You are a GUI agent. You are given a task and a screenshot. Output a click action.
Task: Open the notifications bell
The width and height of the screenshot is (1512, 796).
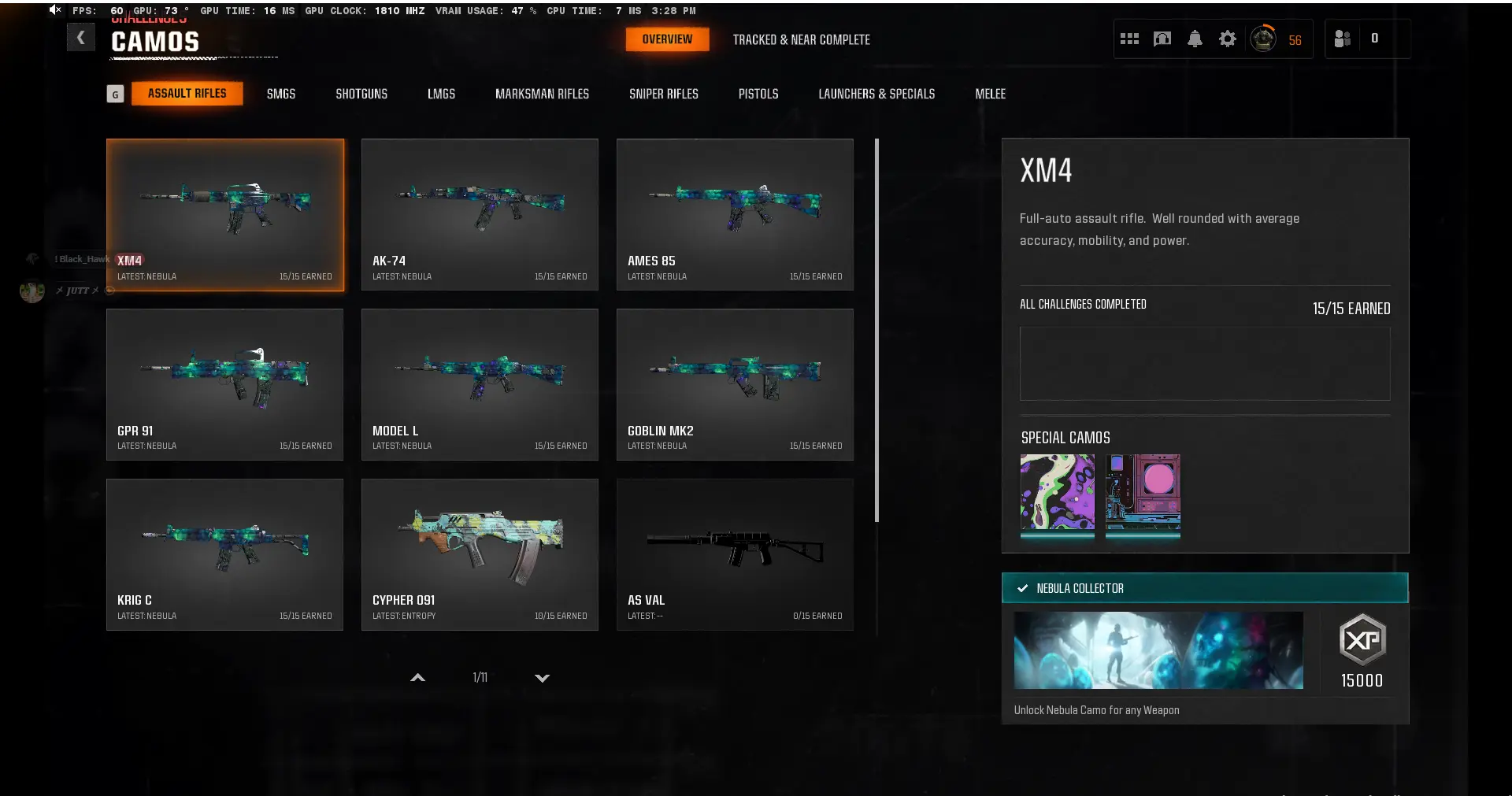(1195, 39)
